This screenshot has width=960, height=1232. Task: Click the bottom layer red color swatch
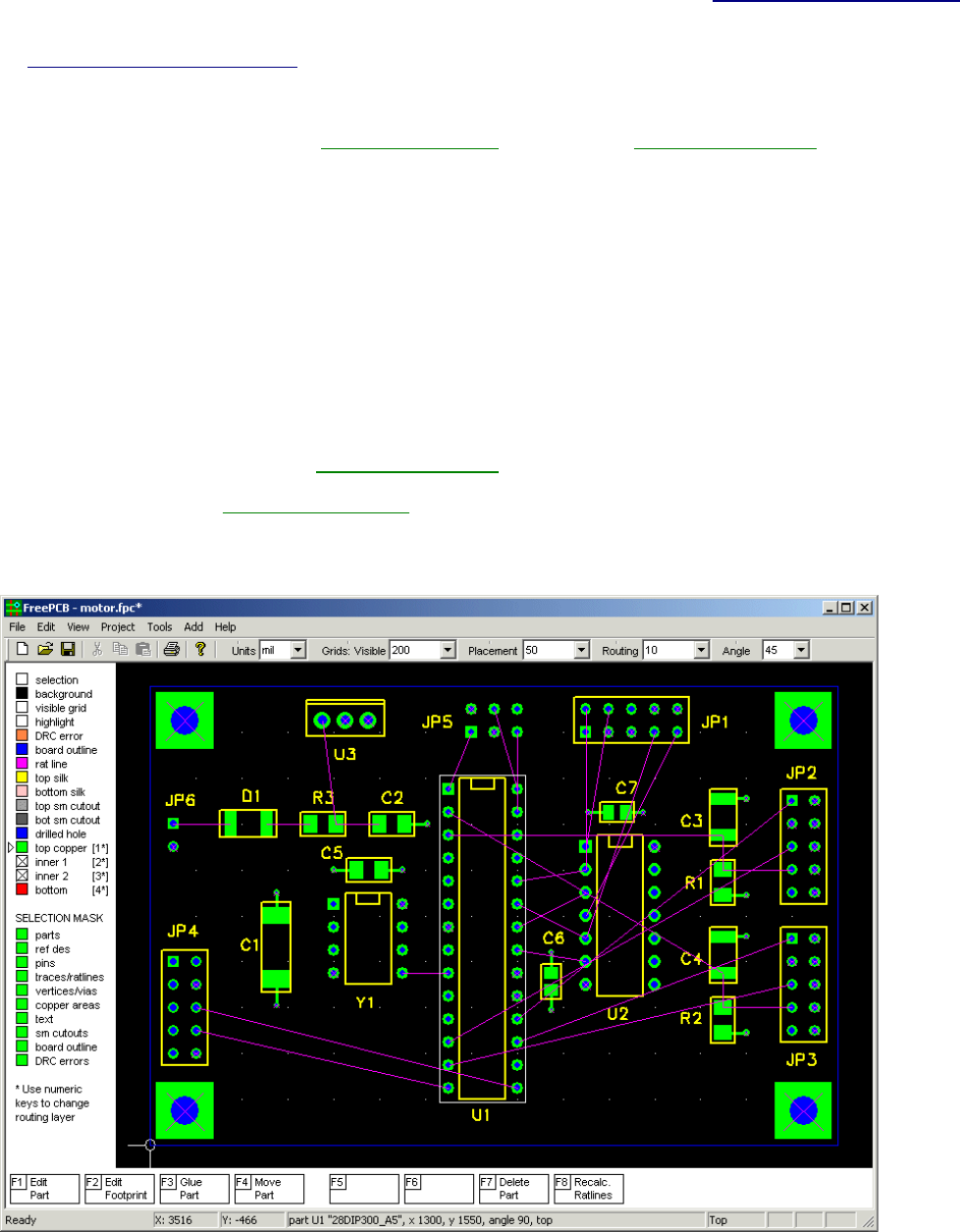point(23,890)
